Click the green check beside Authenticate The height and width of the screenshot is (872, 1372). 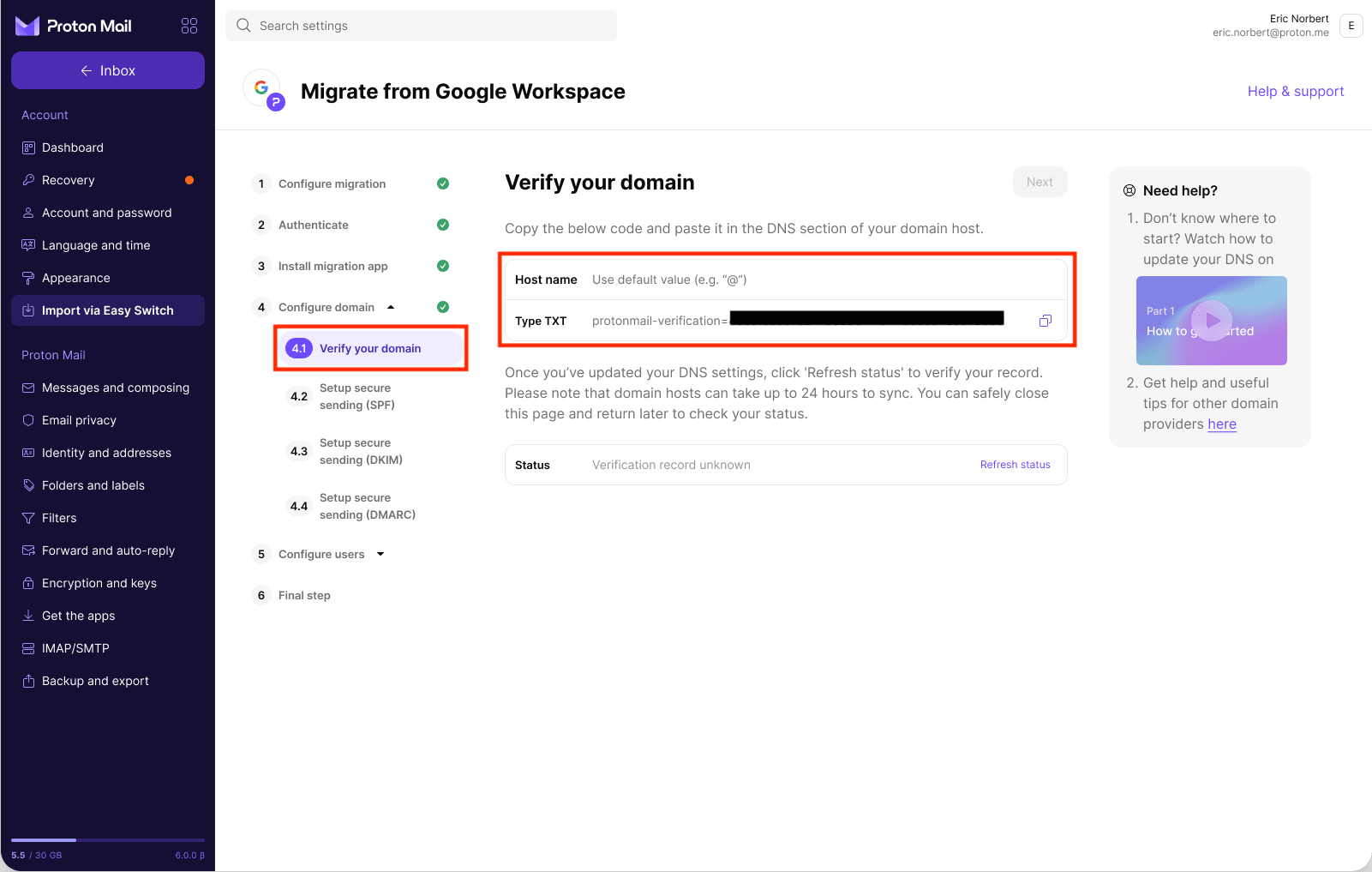(x=443, y=225)
